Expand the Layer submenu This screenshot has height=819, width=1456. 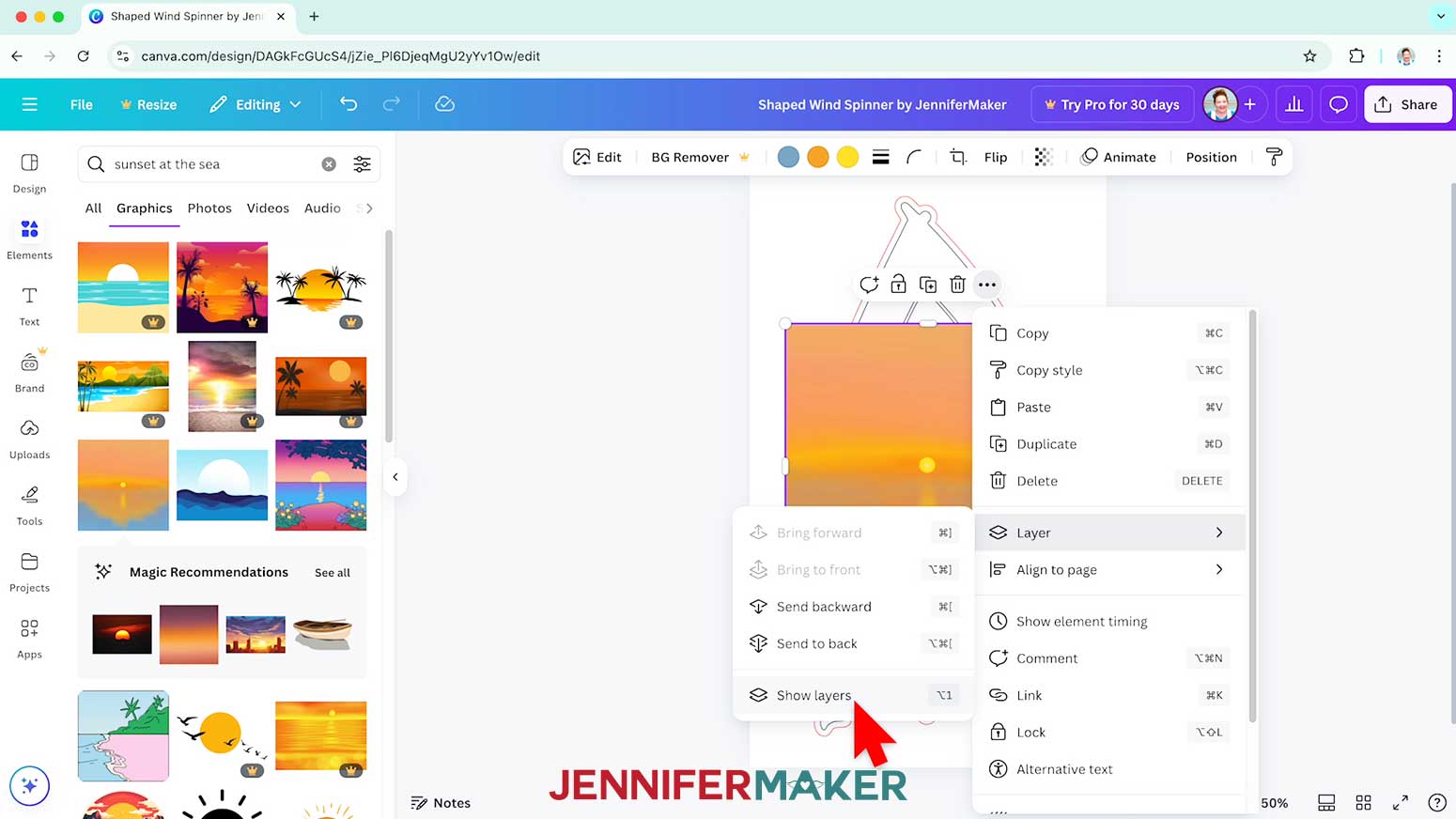coord(1109,533)
